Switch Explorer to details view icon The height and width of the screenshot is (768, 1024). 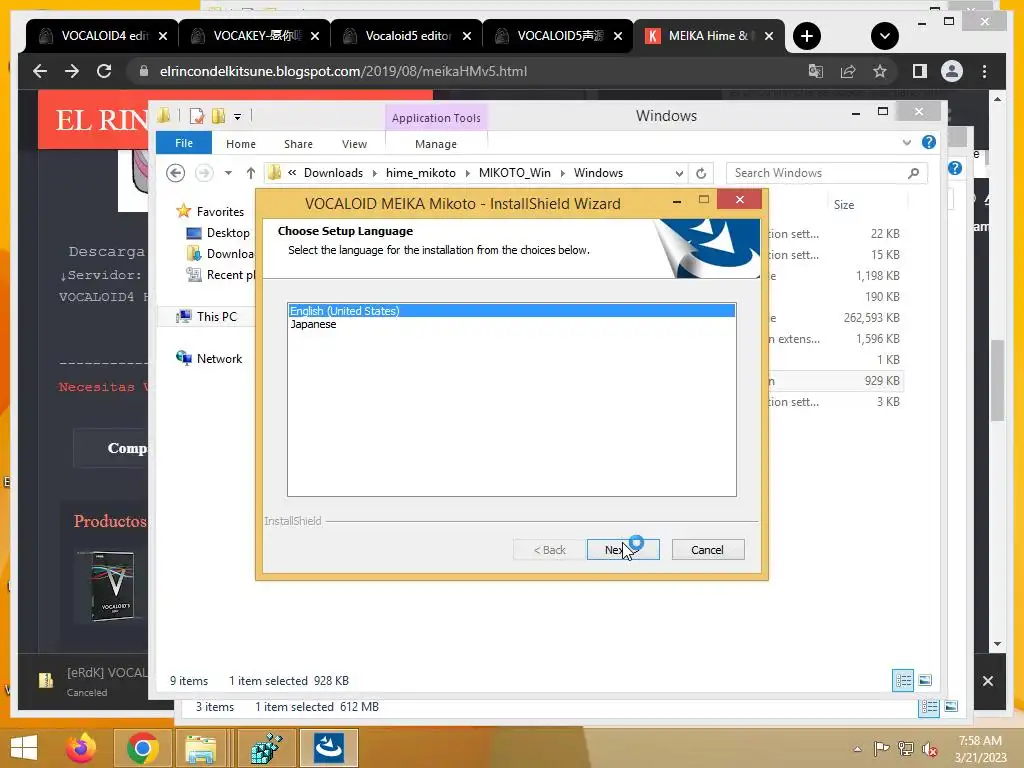[903, 680]
